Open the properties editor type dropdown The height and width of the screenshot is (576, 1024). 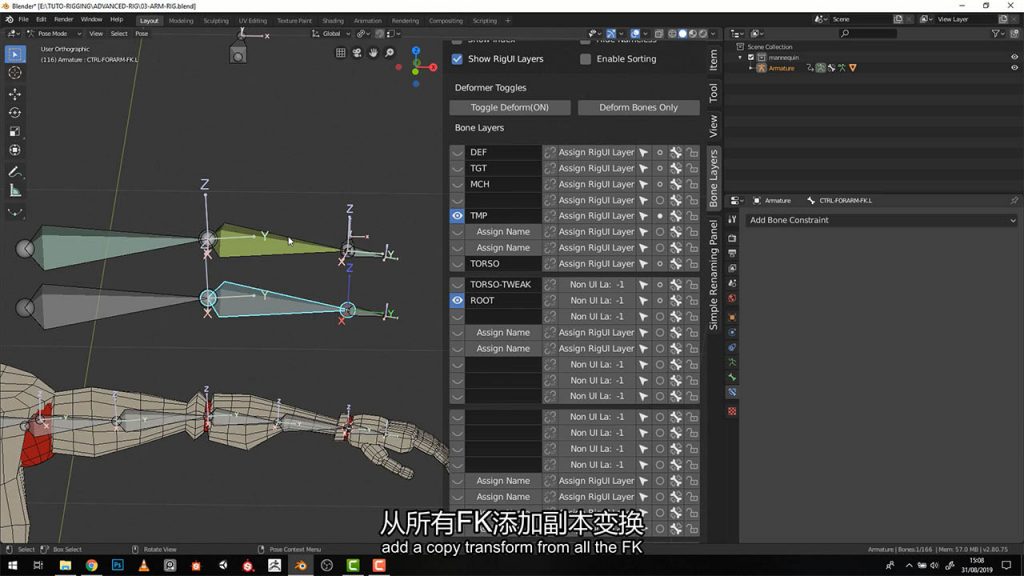coord(737,200)
